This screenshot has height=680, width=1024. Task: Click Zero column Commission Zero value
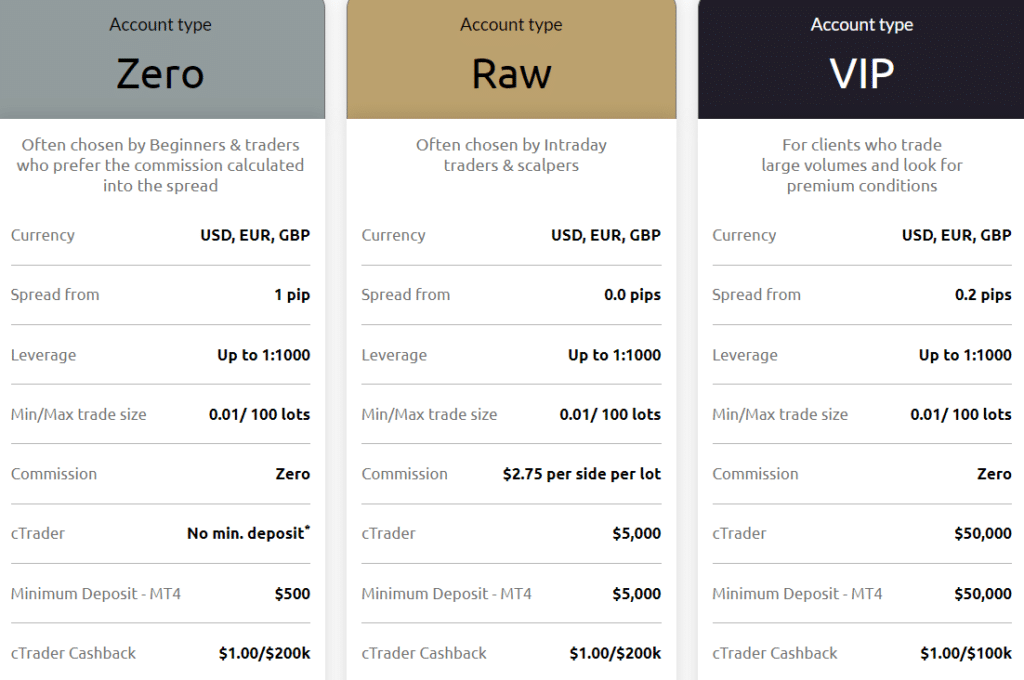pos(293,474)
